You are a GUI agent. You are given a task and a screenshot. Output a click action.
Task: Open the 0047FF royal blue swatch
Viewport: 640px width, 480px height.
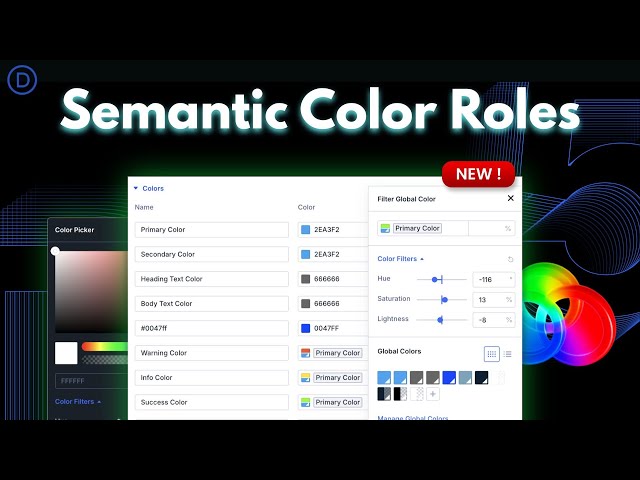[x=305, y=328]
